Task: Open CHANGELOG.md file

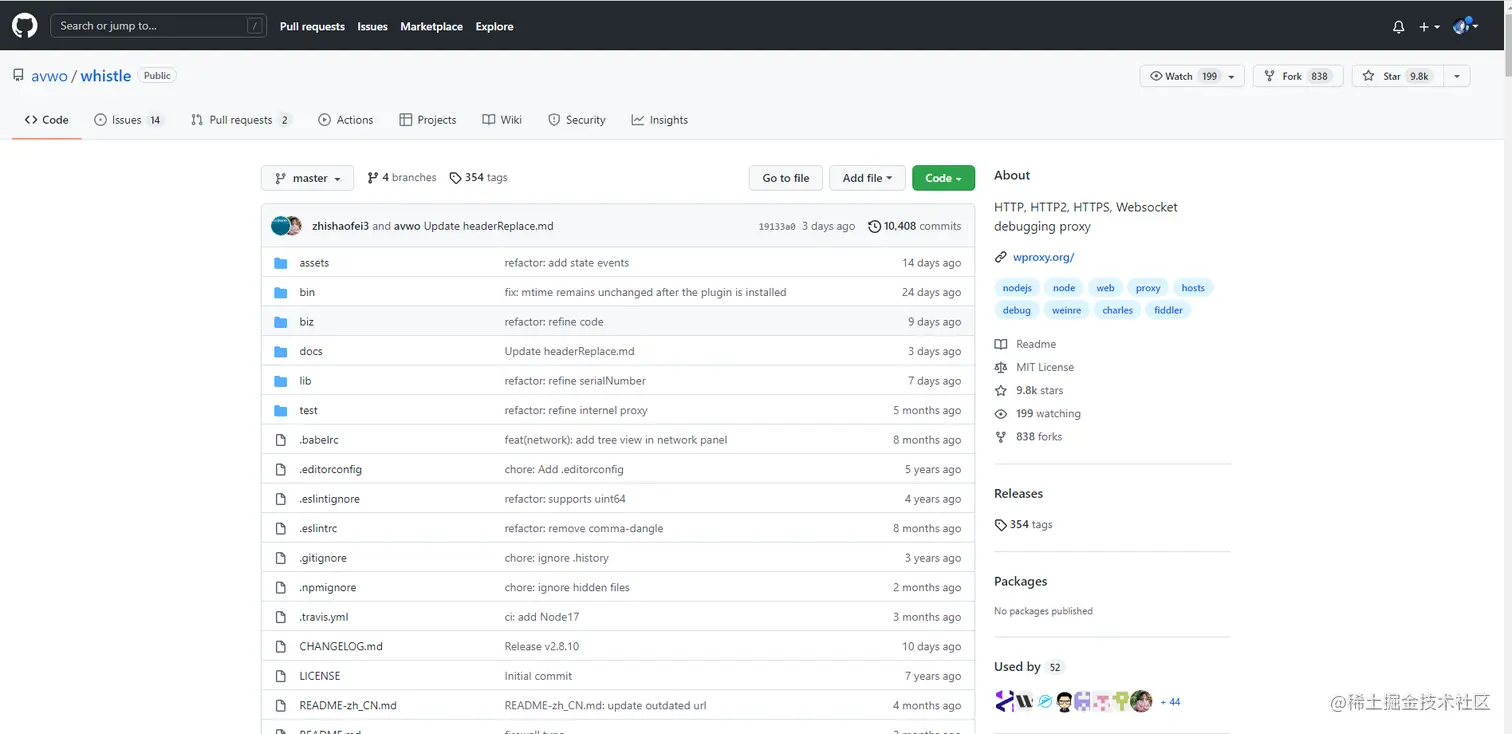Action: click(x=341, y=646)
